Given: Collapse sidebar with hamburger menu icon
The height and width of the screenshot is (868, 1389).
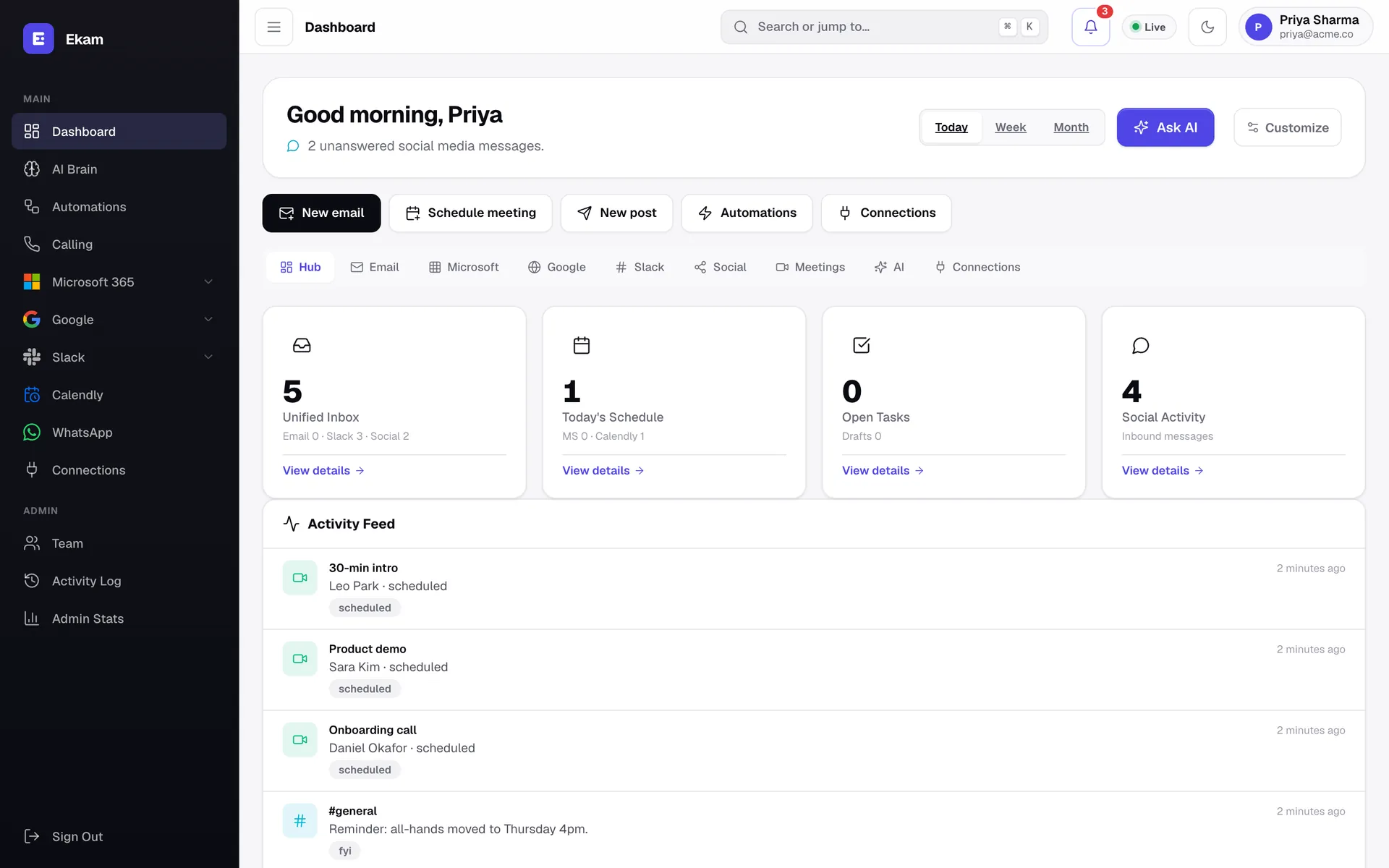Looking at the screenshot, I should pos(273,27).
